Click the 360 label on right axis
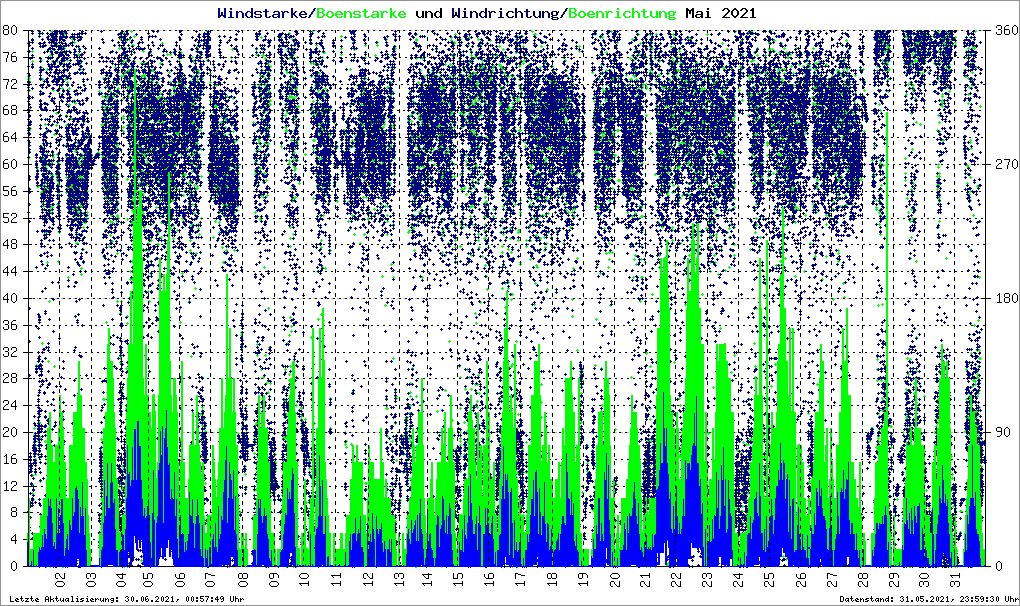The image size is (1020, 606). point(1003,30)
